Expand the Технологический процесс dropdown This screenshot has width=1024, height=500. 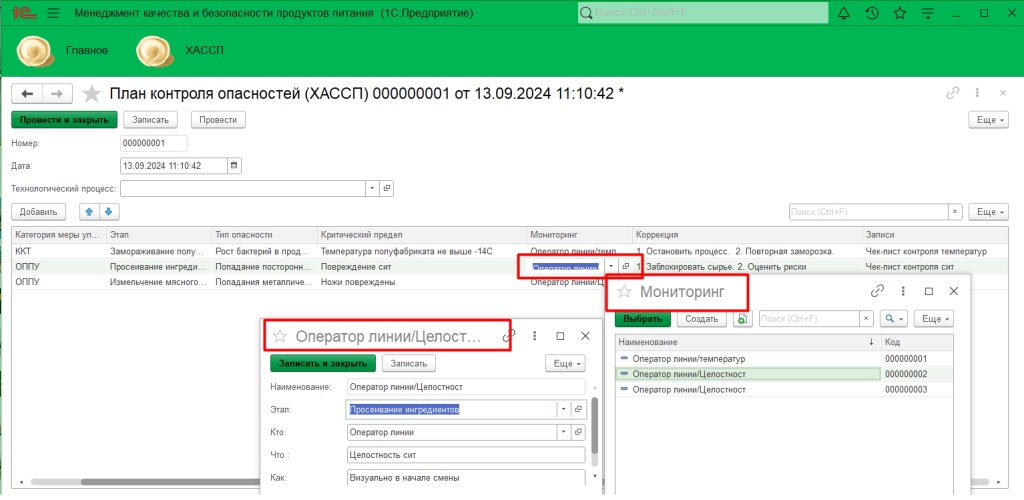[x=372, y=188]
